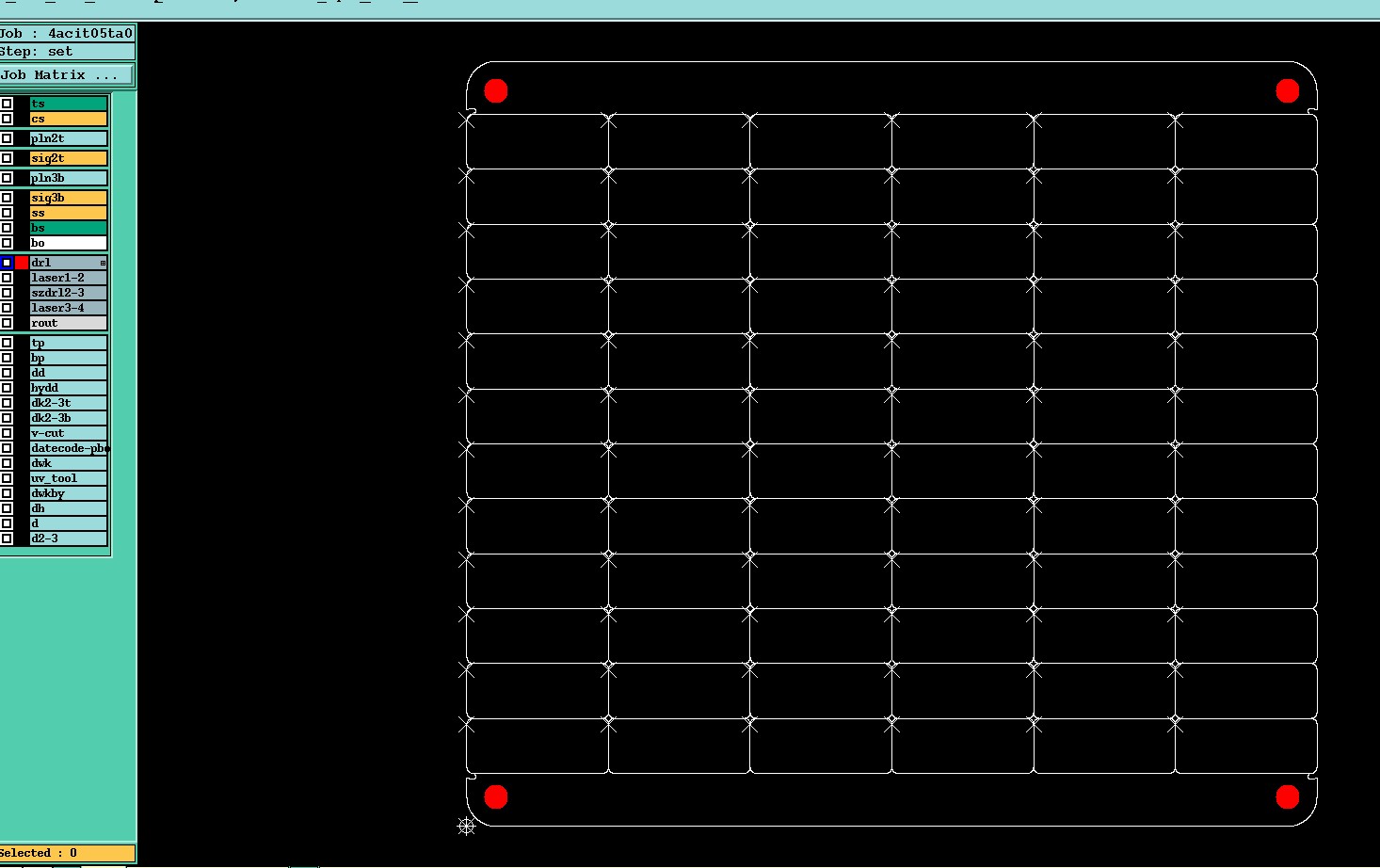
Task: Enable the szdrl2-3 layer checkbox
Action: click(7, 293)
